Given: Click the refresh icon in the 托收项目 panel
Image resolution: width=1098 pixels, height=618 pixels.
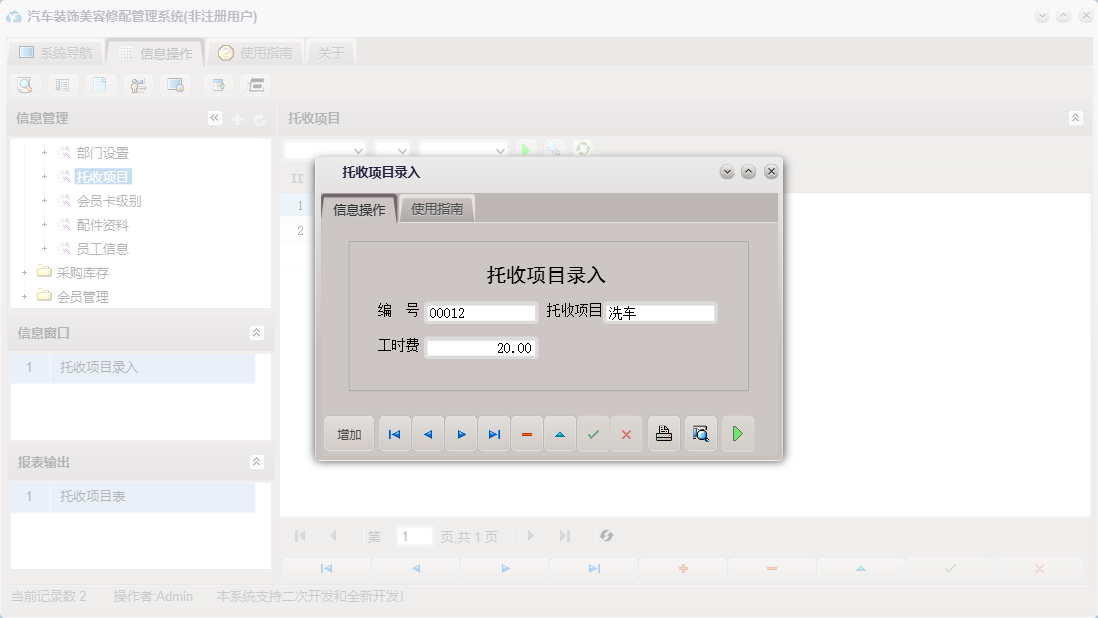Looking at the screenshot, I should tap(581, 149).
